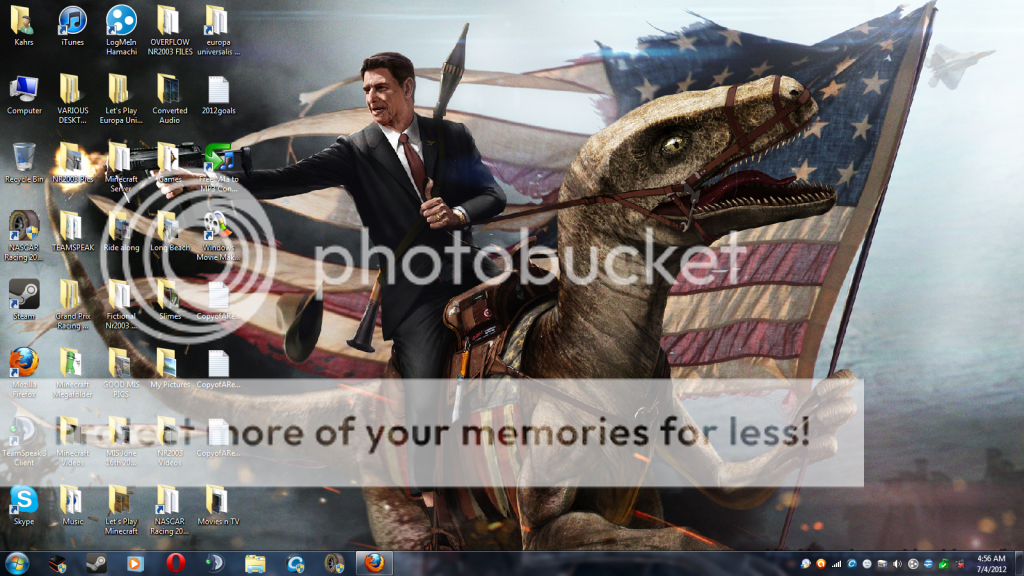Open the OVERFLOW NR2003 FILES folder
This screenshot has height=576, width=1024.
tap(170, 31)
